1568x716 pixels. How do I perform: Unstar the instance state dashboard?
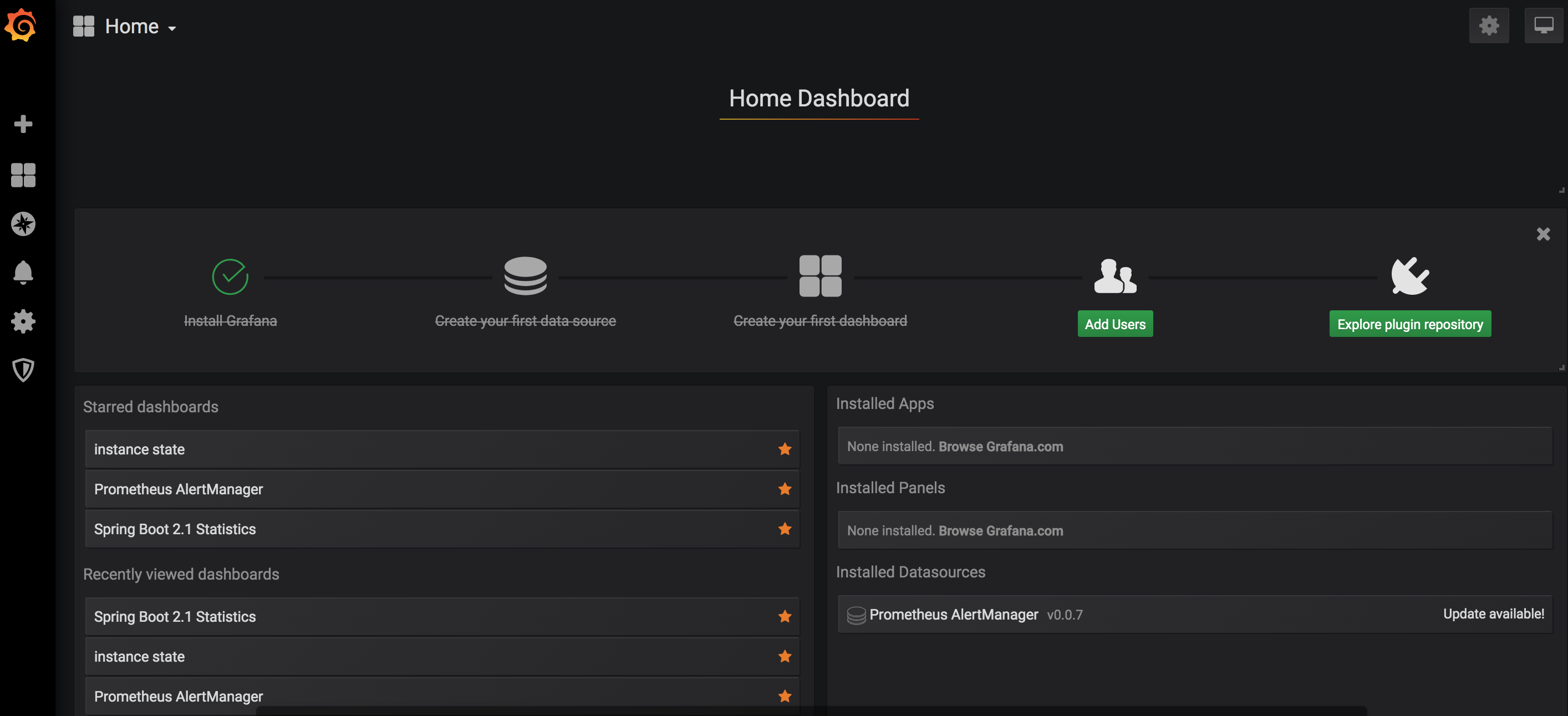click(x=785, y=449)
